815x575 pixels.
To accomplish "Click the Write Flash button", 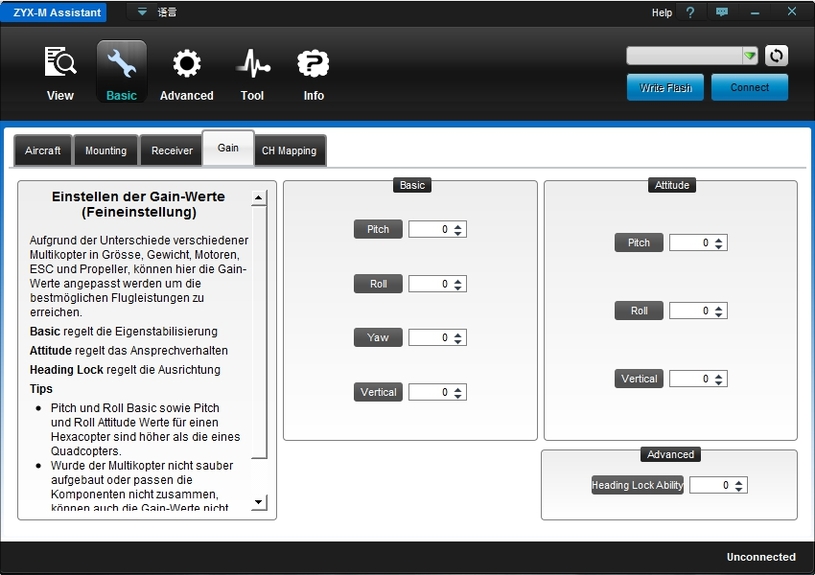I will 666,88.
